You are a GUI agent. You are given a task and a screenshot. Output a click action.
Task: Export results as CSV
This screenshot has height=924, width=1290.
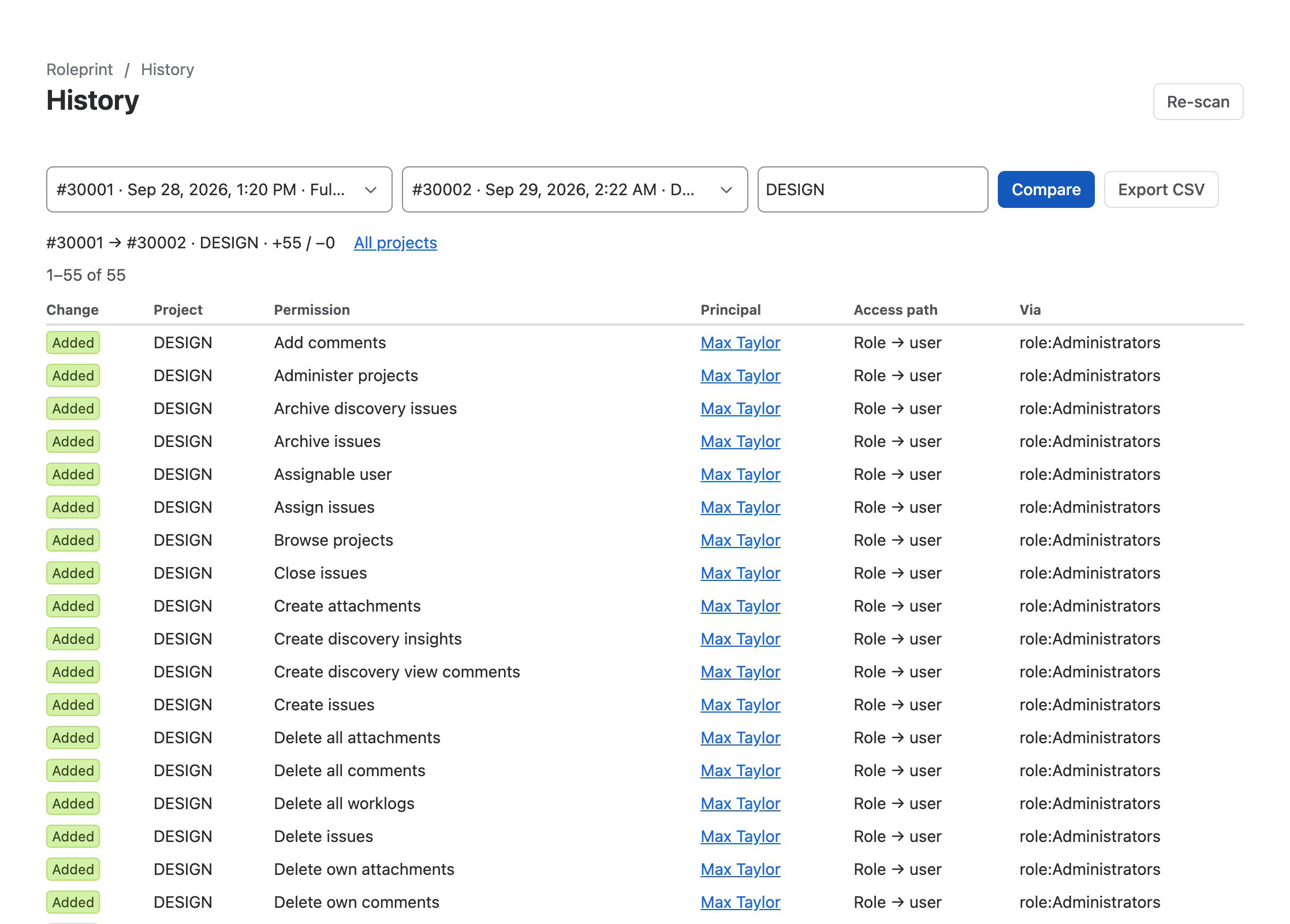[x=1161, y=189]
